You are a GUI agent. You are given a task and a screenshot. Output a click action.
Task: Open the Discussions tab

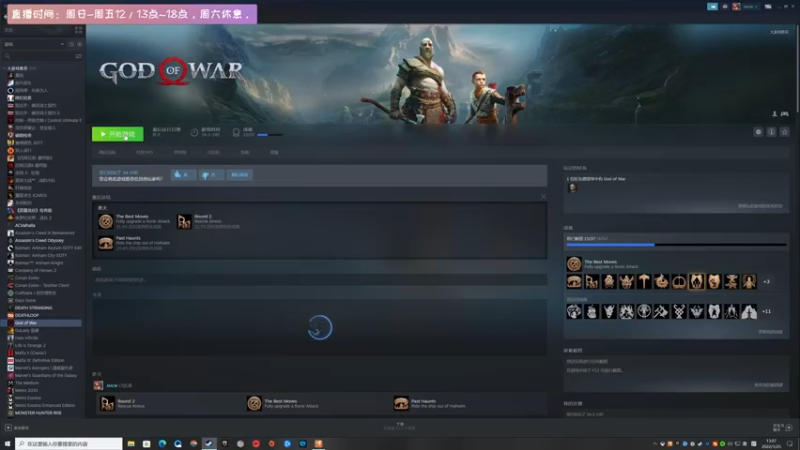point(213,152)
